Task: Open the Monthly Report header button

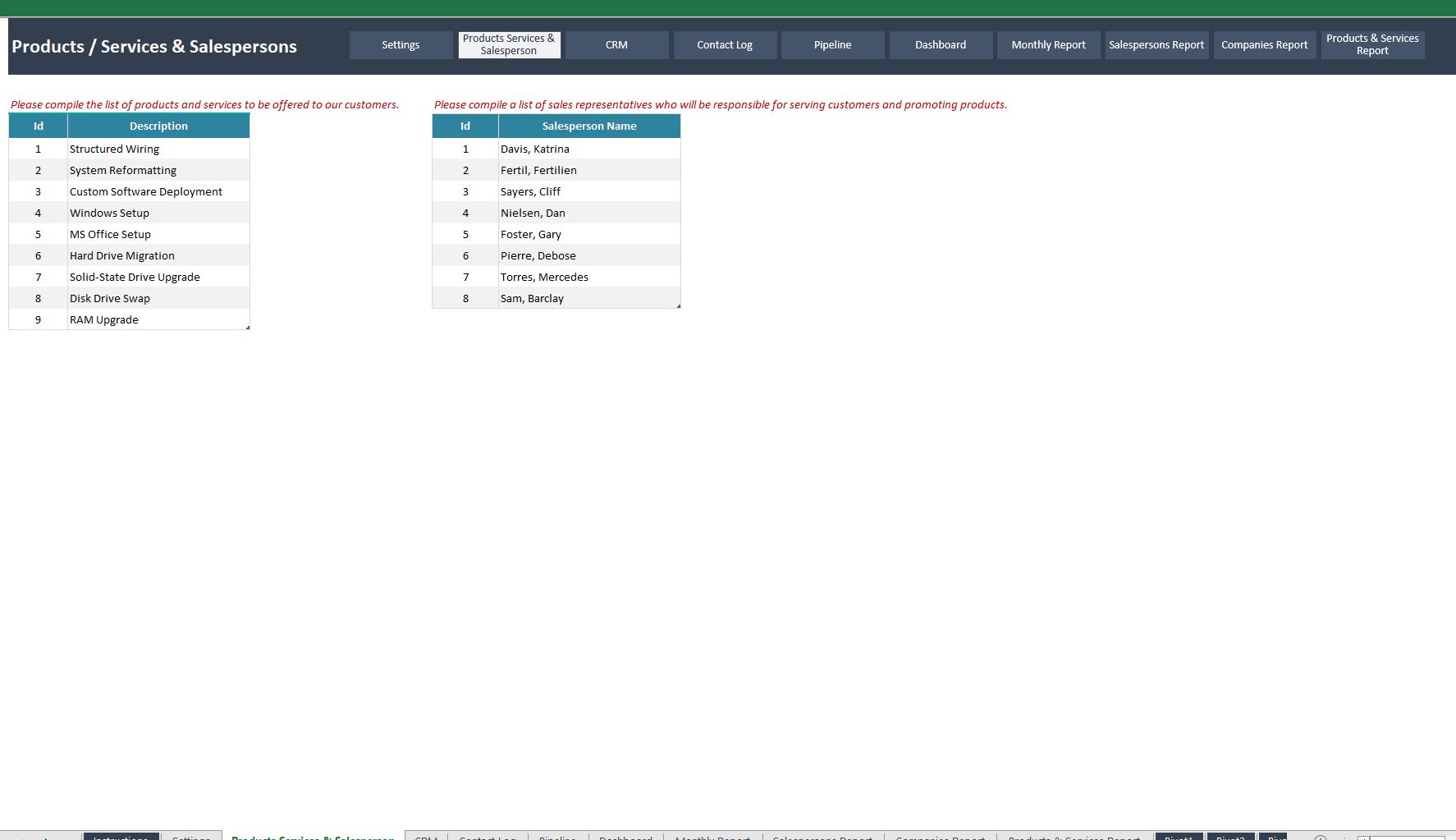Action: [x=1048, y=45]
